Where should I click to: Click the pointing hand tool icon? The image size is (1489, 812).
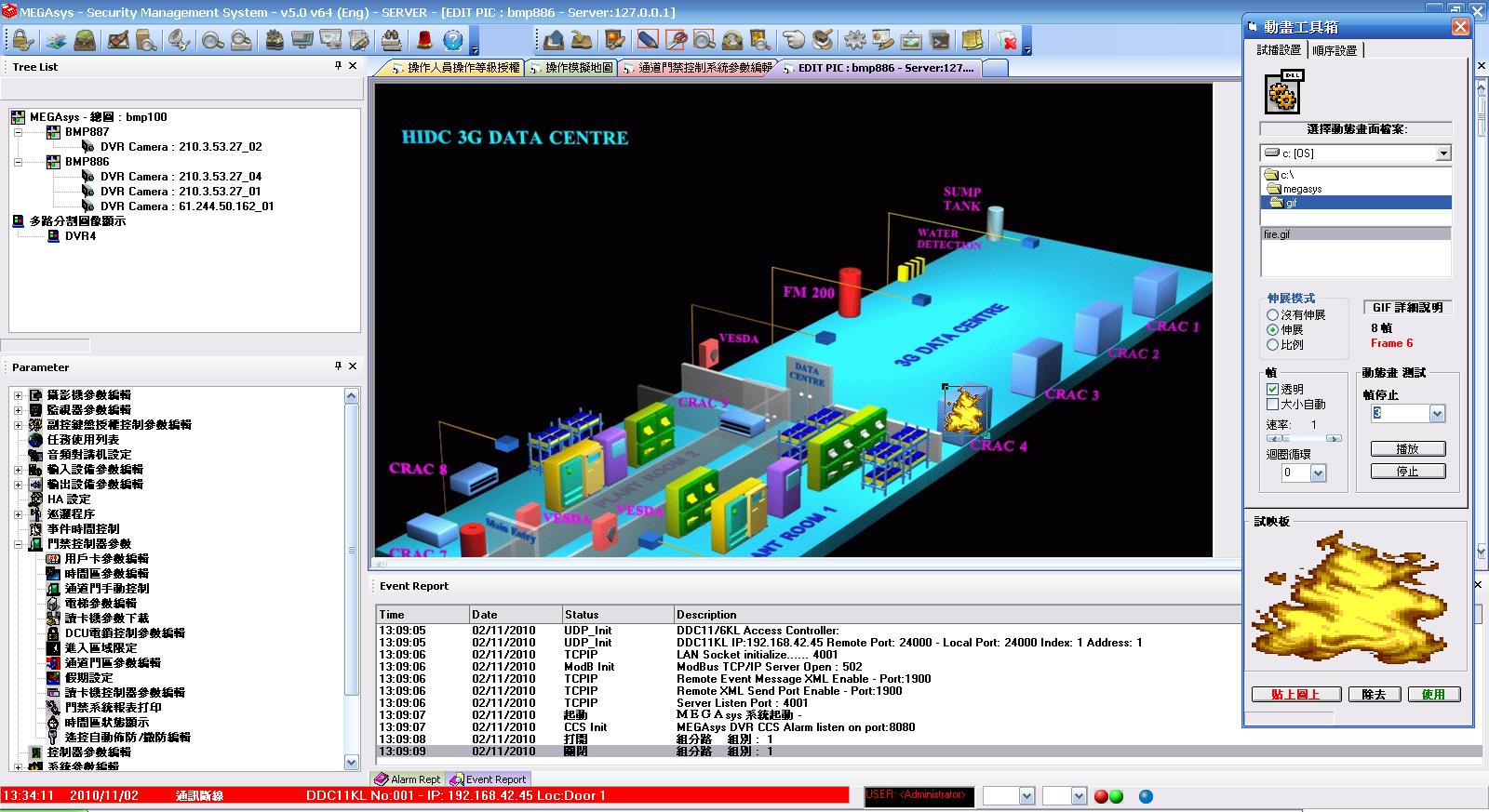coord(793,40)
